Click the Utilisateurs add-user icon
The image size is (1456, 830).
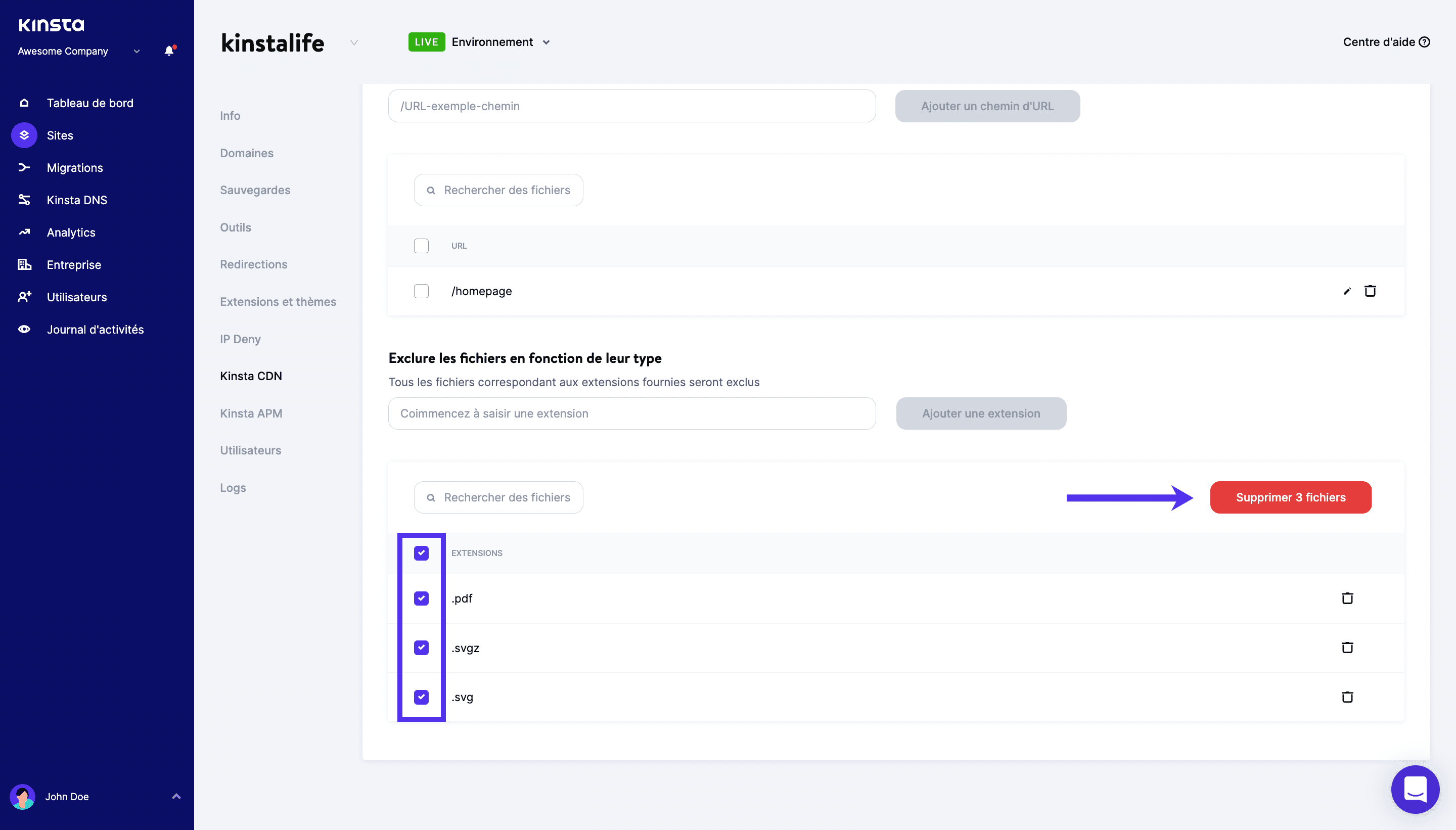[24, 297]
